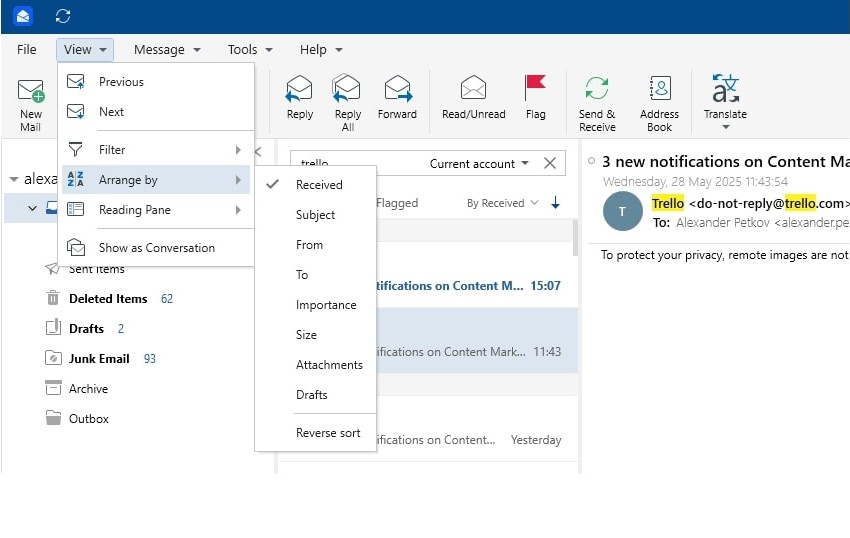Toggle Show as Conversation view
This screenshot has height=538, width=850.
[x=156, y=248]
